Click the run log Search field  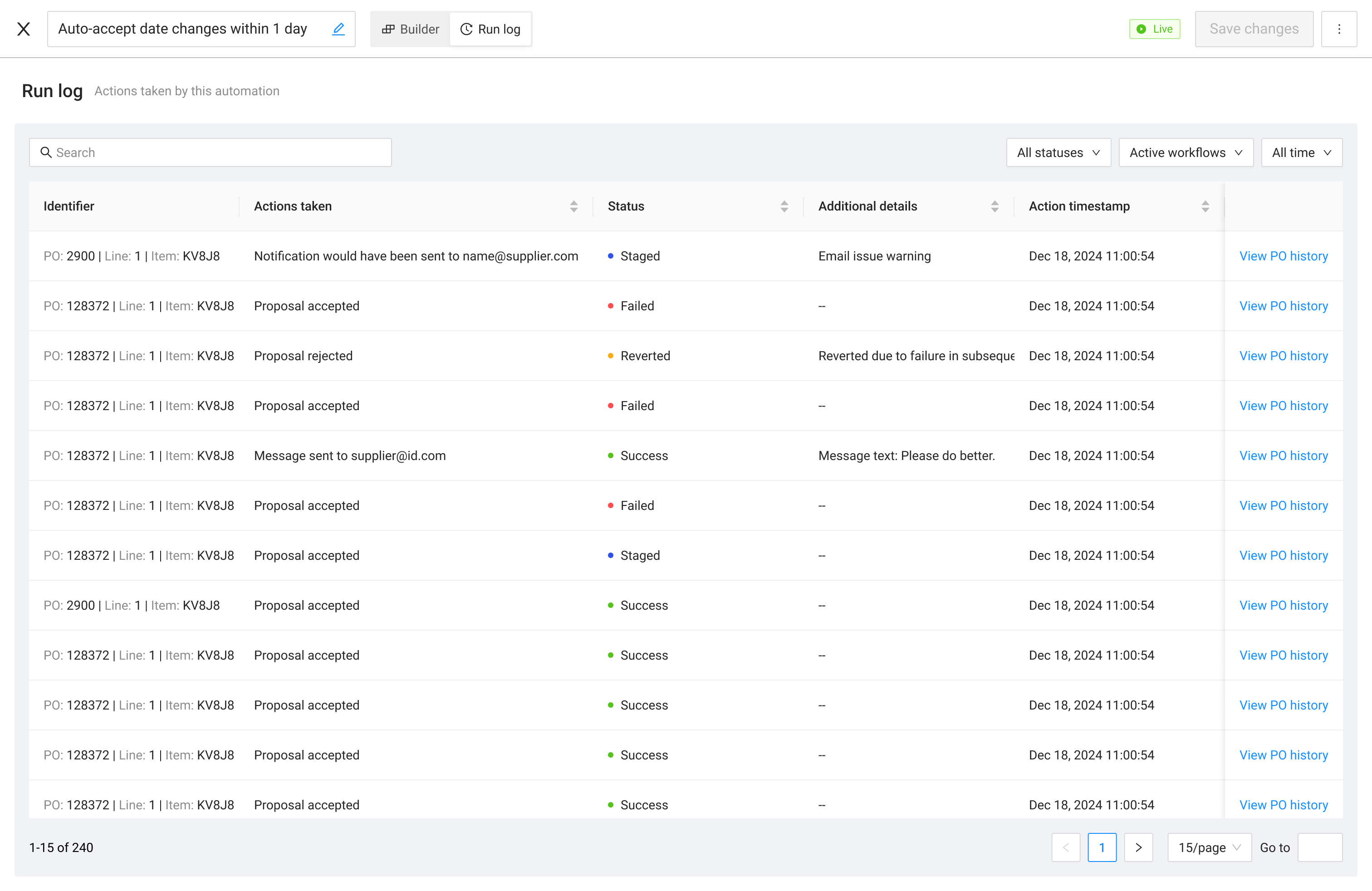coord(211,153)
